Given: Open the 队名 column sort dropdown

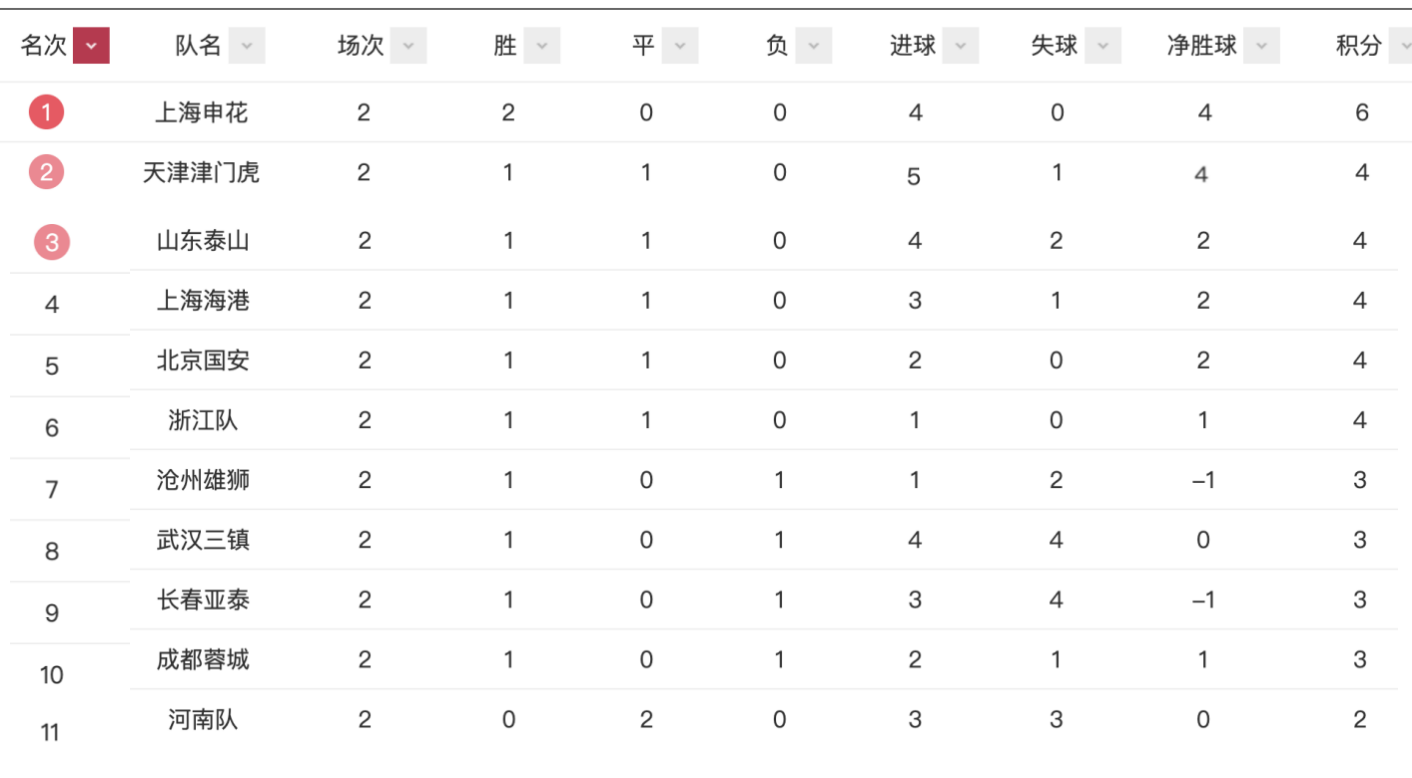Looking at the screenshot, I should [245, 45].
